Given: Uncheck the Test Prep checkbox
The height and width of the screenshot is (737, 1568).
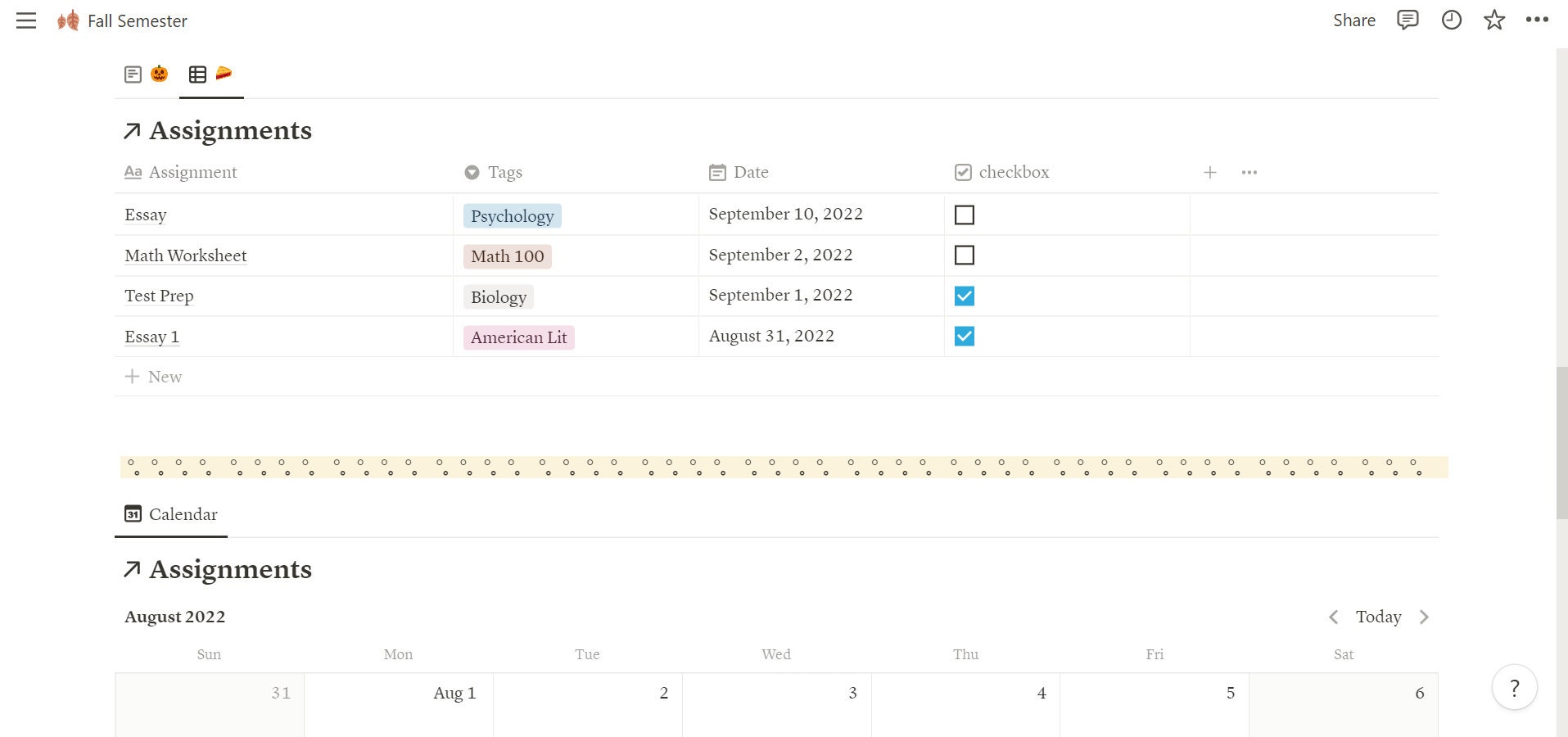Looking at the screenshot, I should pos(965,296).
